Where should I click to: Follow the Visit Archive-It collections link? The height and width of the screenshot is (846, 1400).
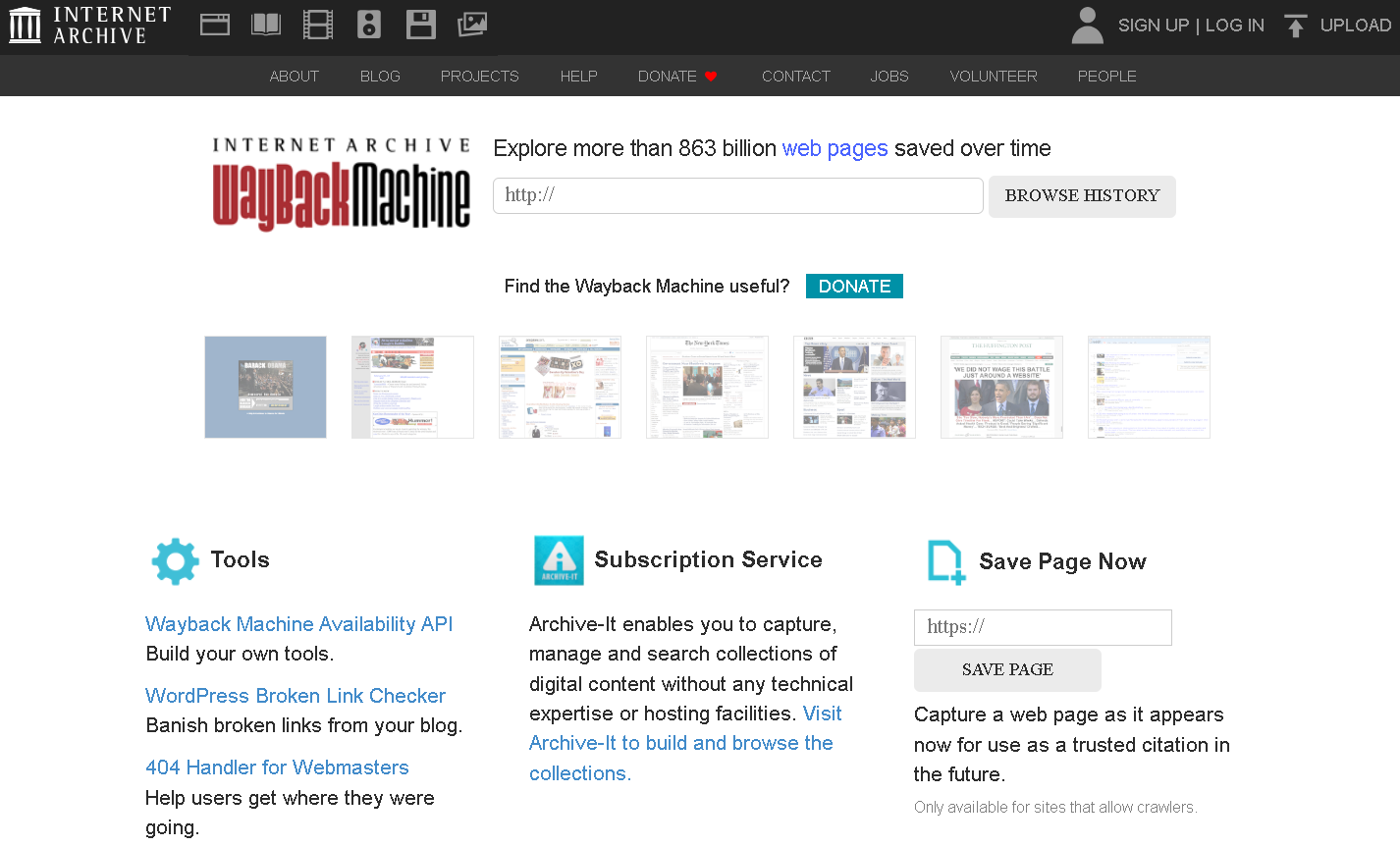[681, 743]
